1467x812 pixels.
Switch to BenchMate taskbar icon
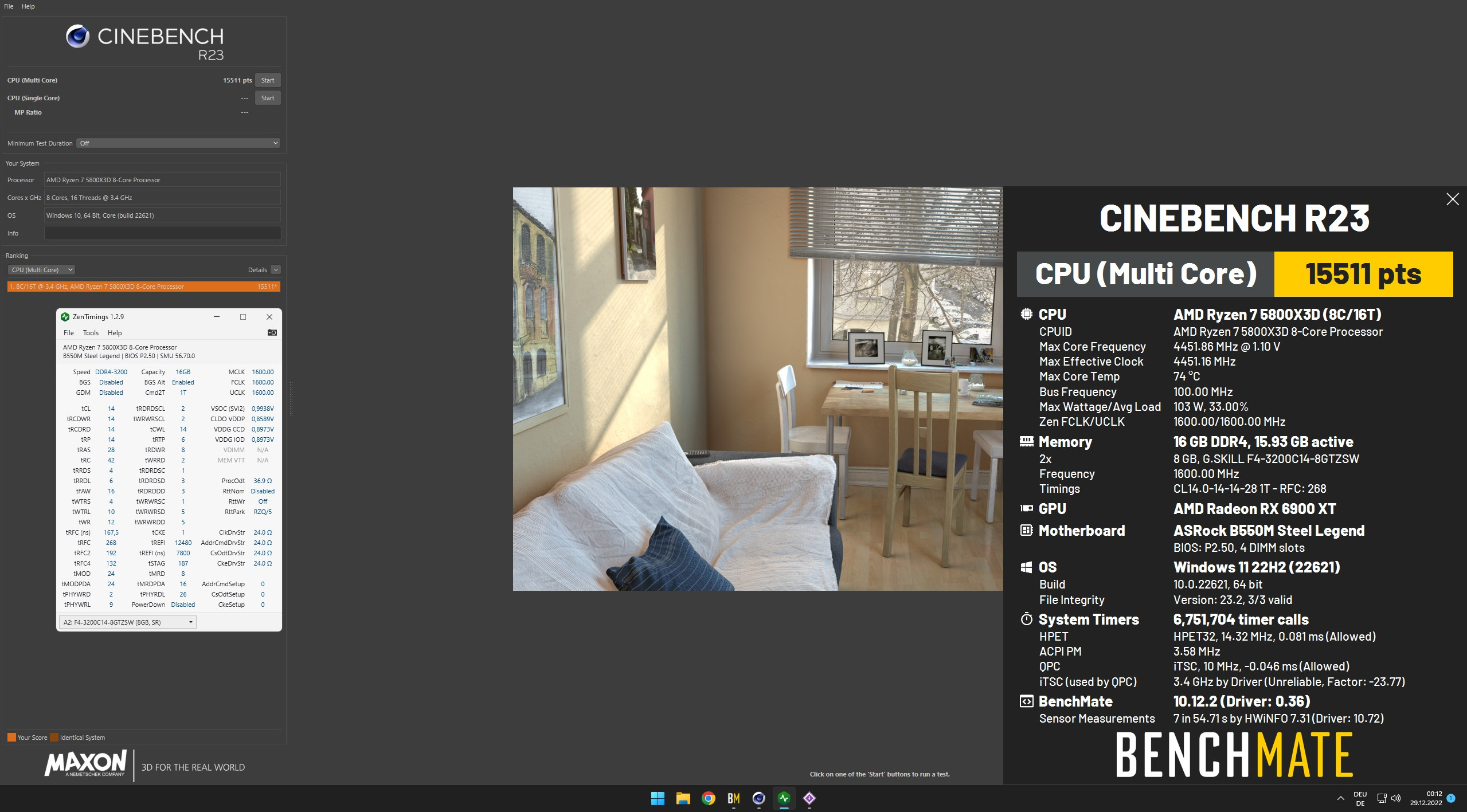pos(733,798)
